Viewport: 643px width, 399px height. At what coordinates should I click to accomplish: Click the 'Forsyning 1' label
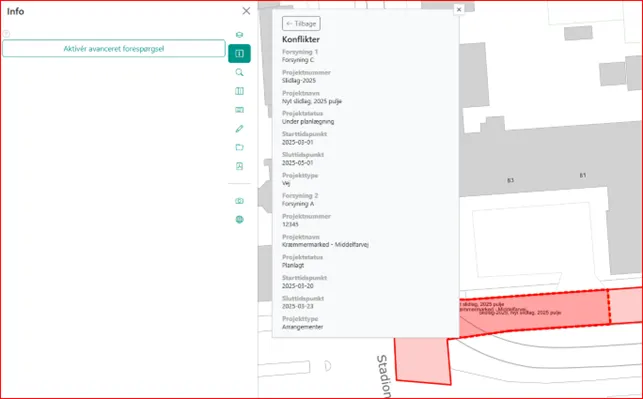[x=300, y=52]
